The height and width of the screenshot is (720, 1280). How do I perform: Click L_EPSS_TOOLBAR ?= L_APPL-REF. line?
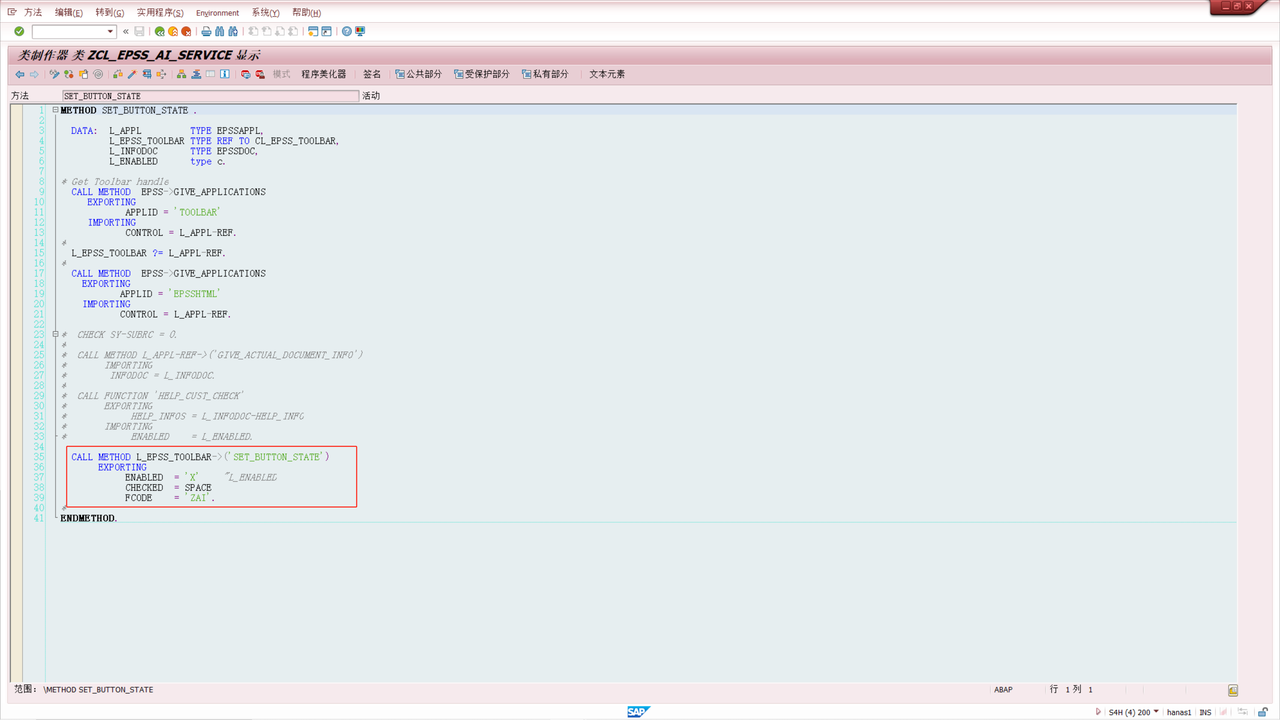coord(149,253)
